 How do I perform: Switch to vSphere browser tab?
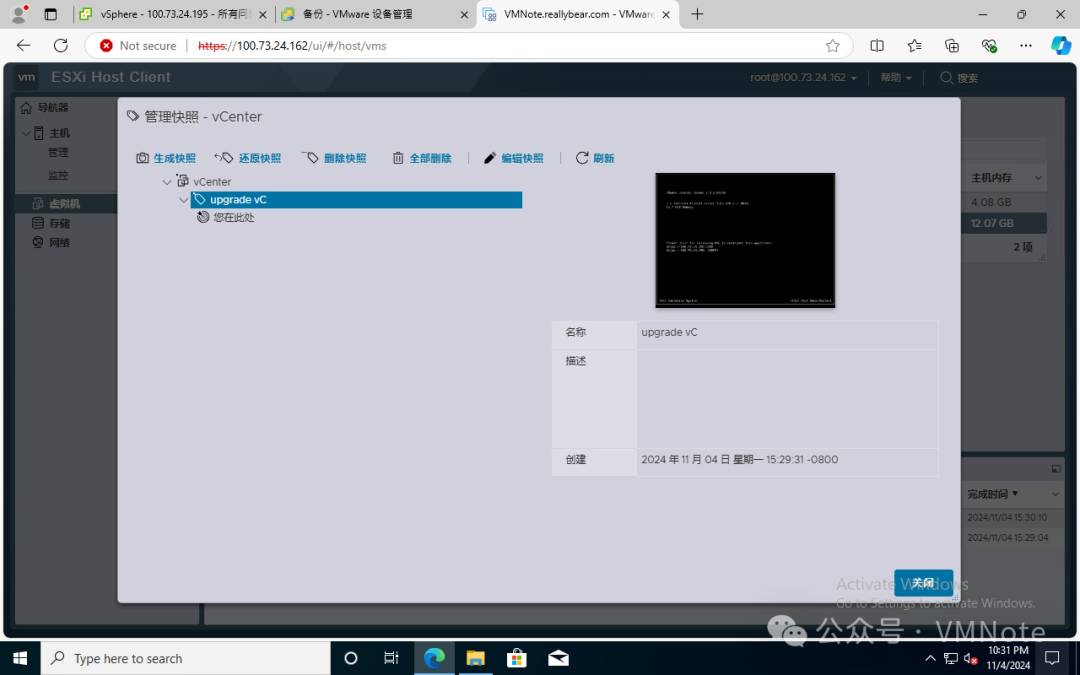[x=174, y=14]
